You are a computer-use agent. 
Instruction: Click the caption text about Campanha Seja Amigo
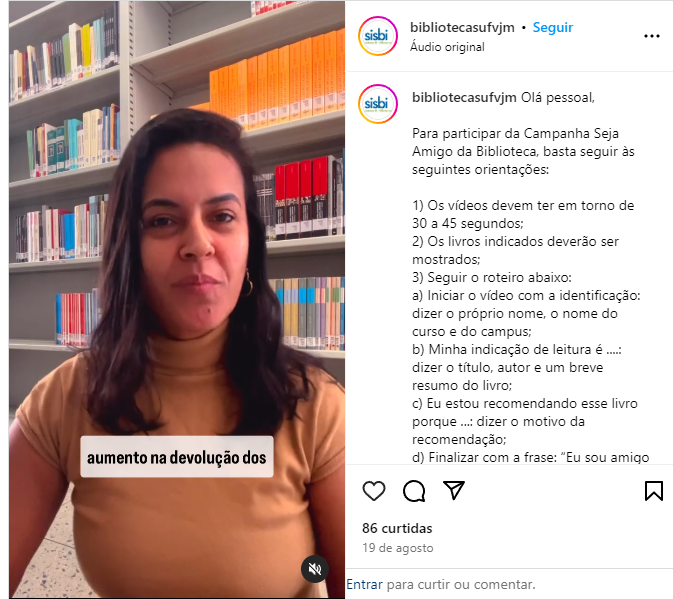click(523, 151)
